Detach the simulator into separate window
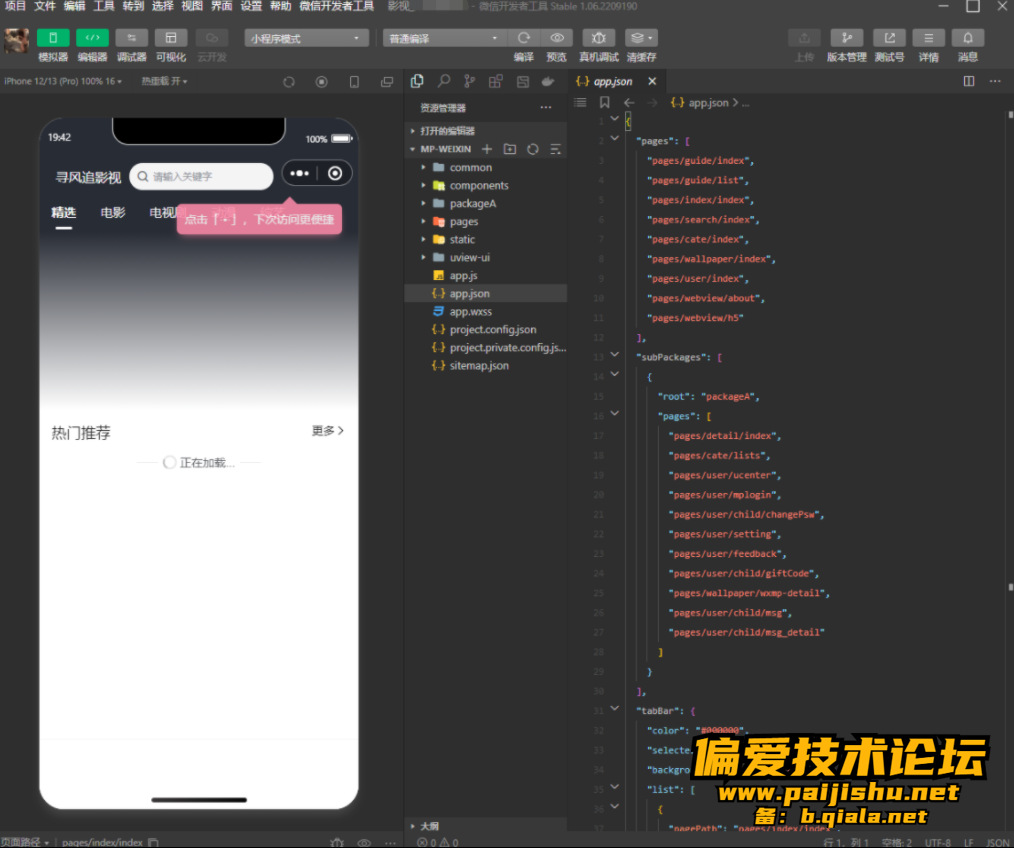Screen dimensions: 1014x848 [x=387, y=82]
